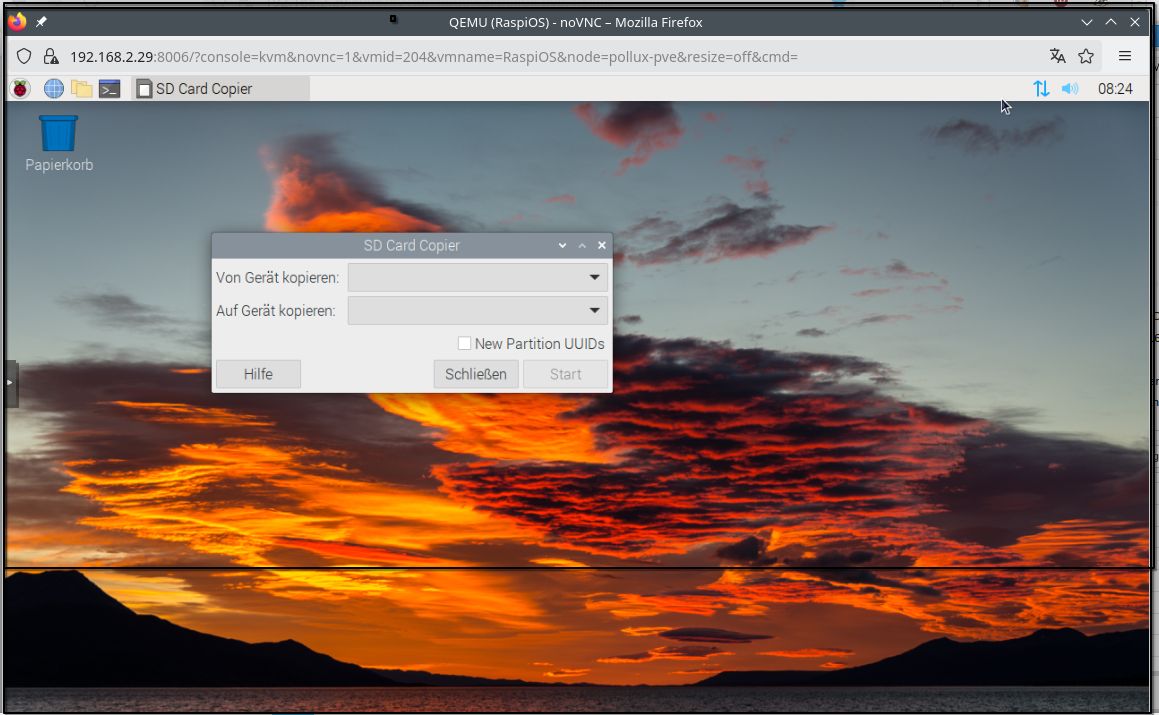Open the Raspberry Pi main menu
Screen dimensions: 1159x715
[x=20, y=89]
